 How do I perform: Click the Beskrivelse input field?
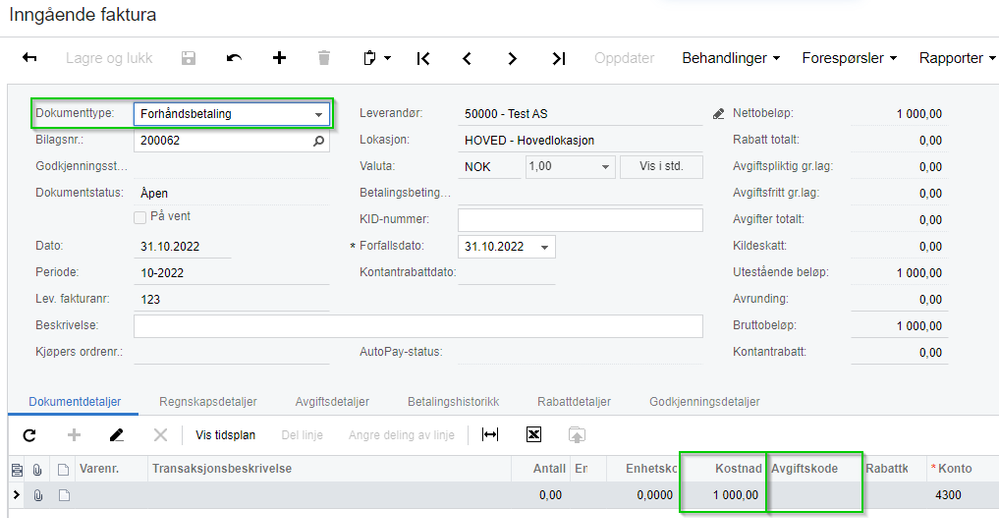tap(418, 326)
